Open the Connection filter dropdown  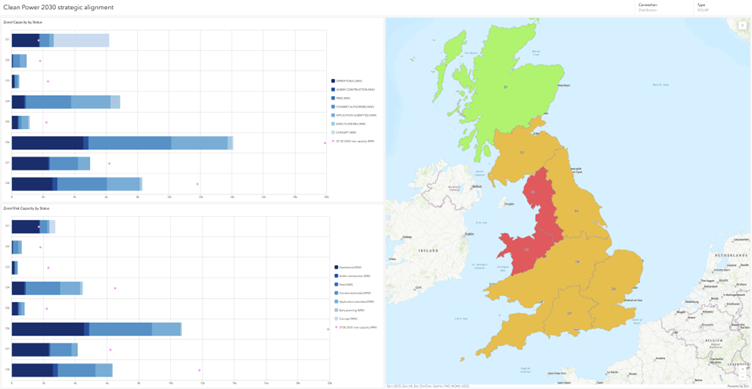tap(663, 7)
